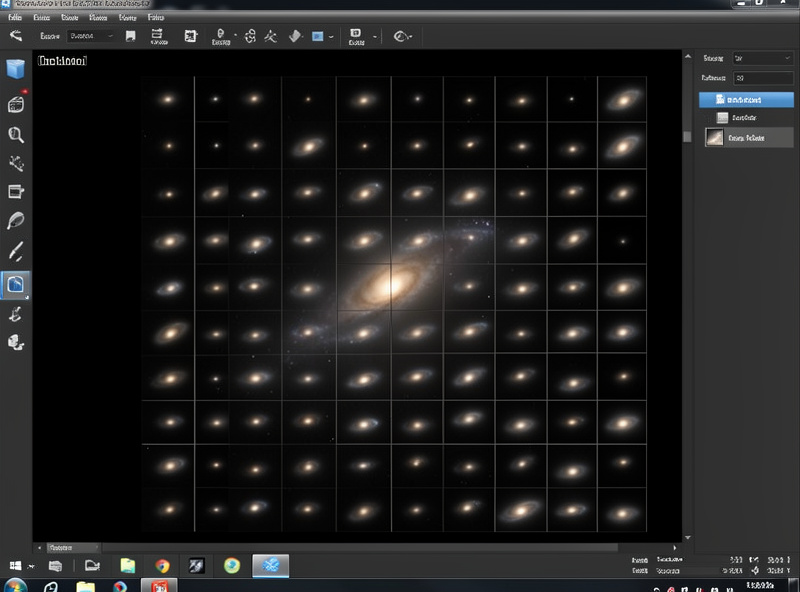Image resolution: width=800 pixels, height=592 pixels.
Task: Select the magnifier zoom tool in the left sidebar
Action: [16, 135]
